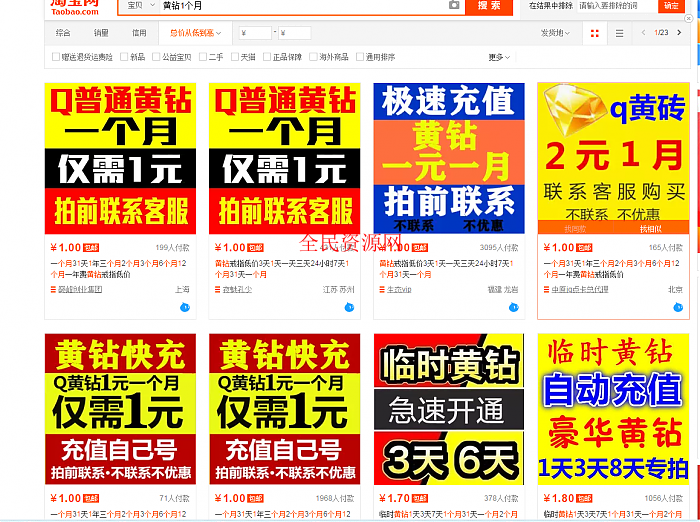Click the orange 搜索 button

coord(489,6)
